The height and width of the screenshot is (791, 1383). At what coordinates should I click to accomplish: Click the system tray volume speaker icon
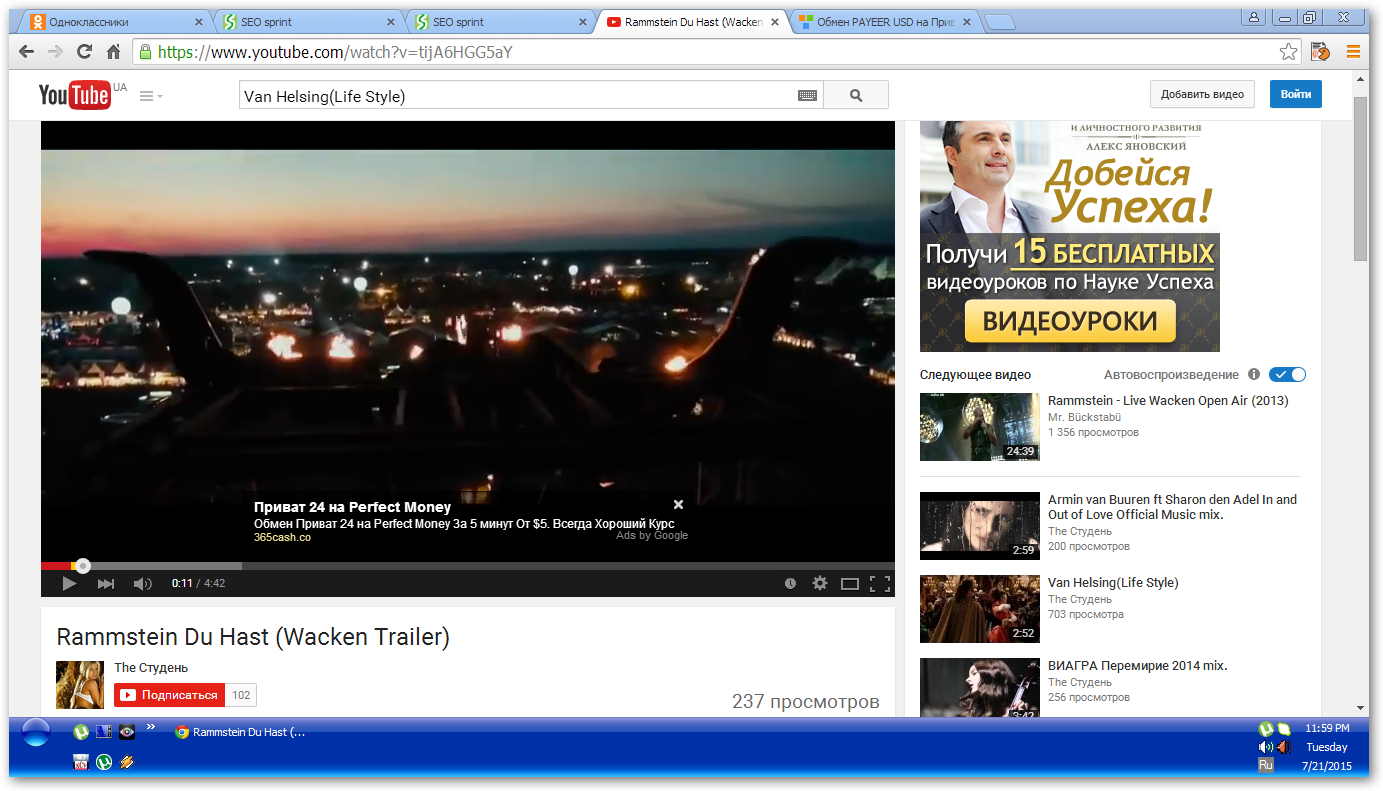point(1265,747)
